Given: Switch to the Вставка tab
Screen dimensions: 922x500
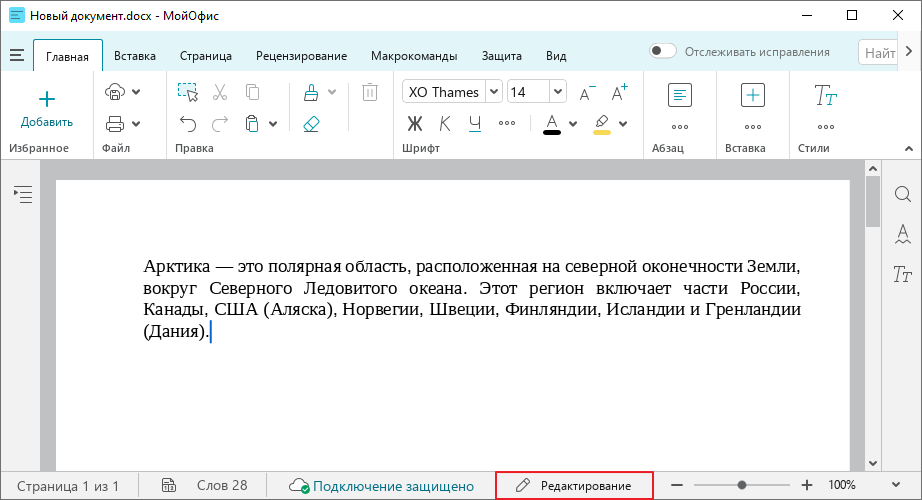Looking at the screenshot, I should 135,56.
